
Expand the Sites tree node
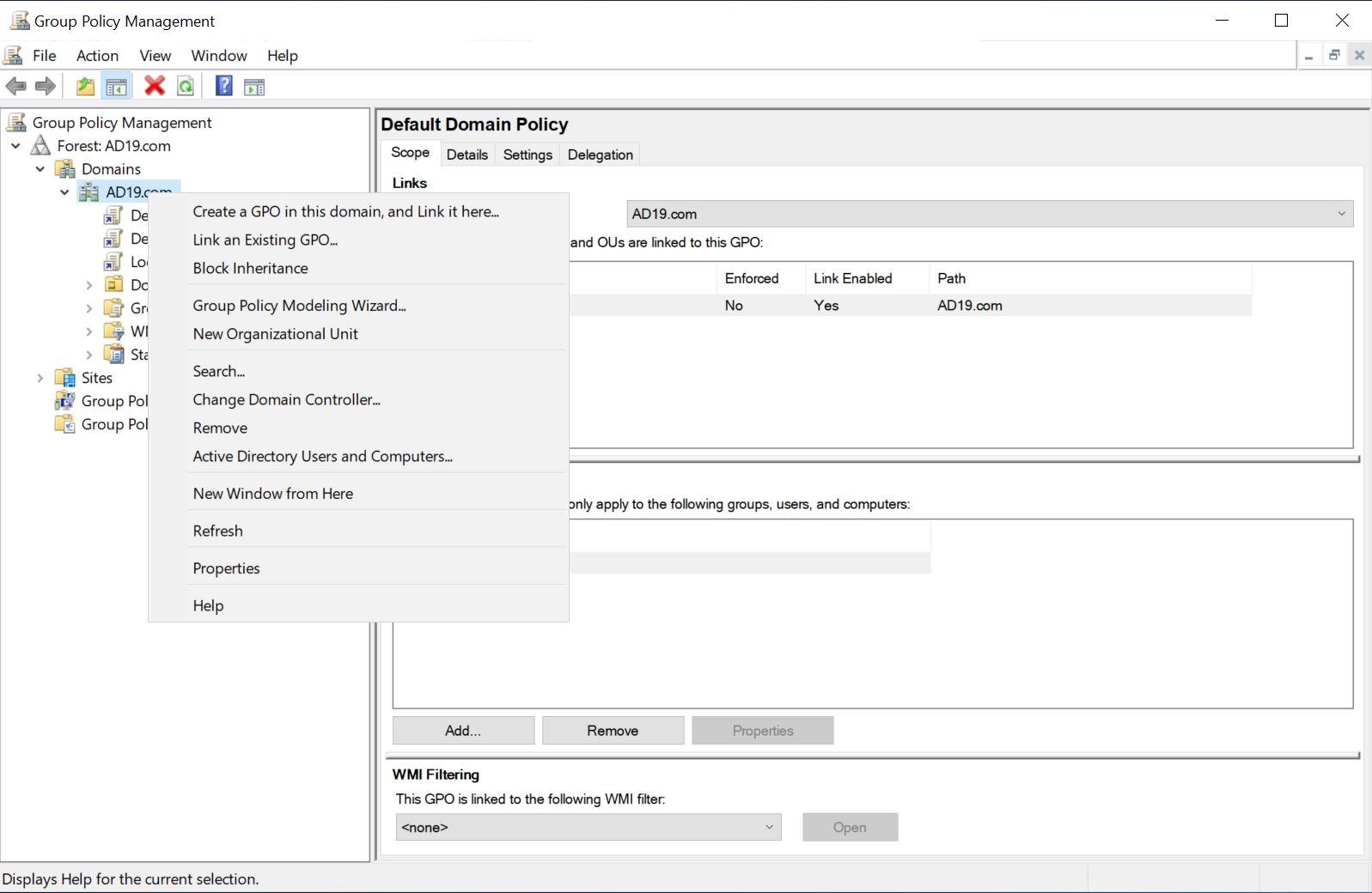pos(40,378)
